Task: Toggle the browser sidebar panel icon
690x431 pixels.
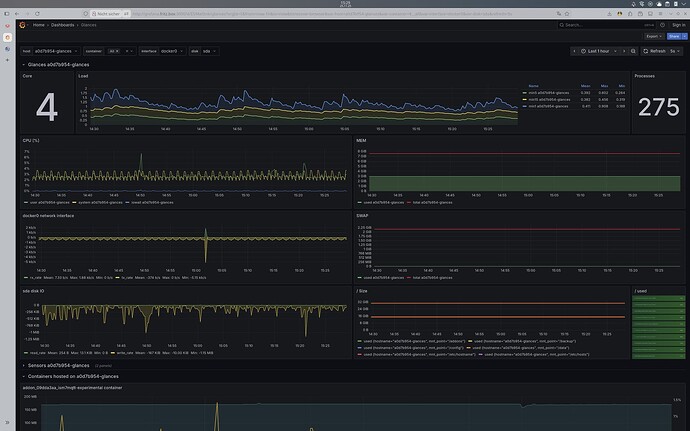Action: coord(6,14)
